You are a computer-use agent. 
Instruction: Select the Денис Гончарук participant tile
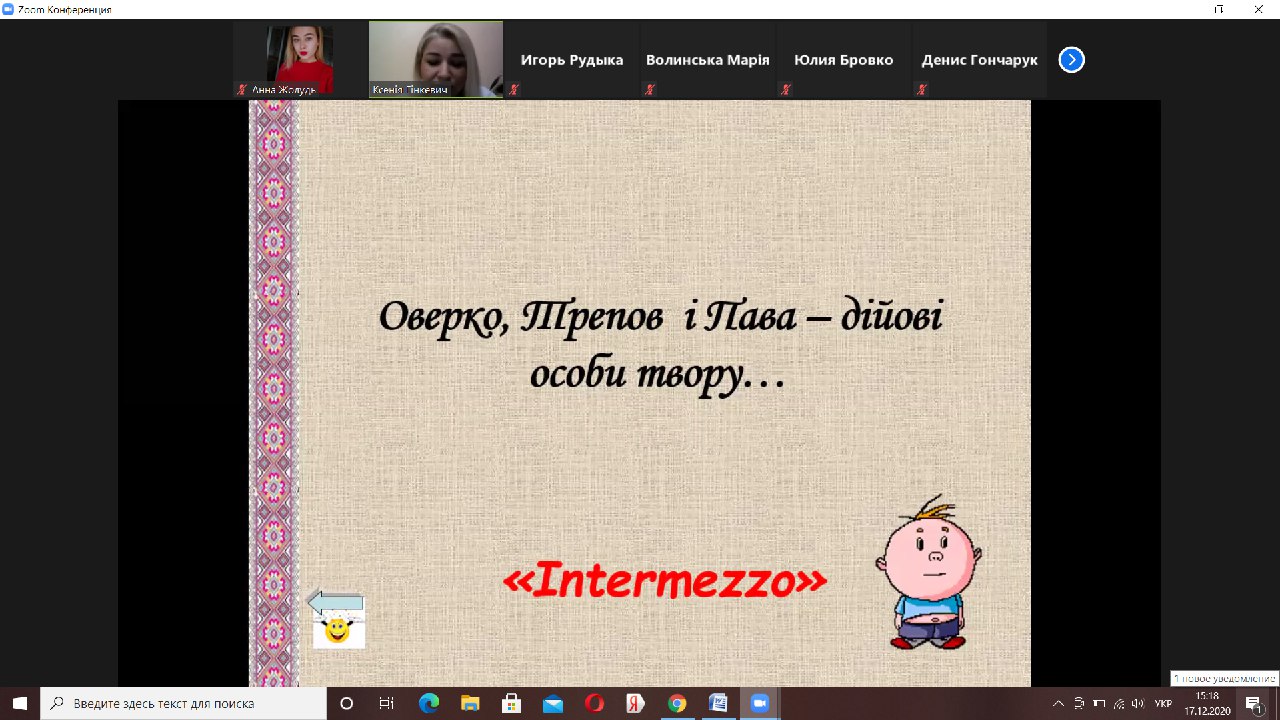click(x=979, y=60)
